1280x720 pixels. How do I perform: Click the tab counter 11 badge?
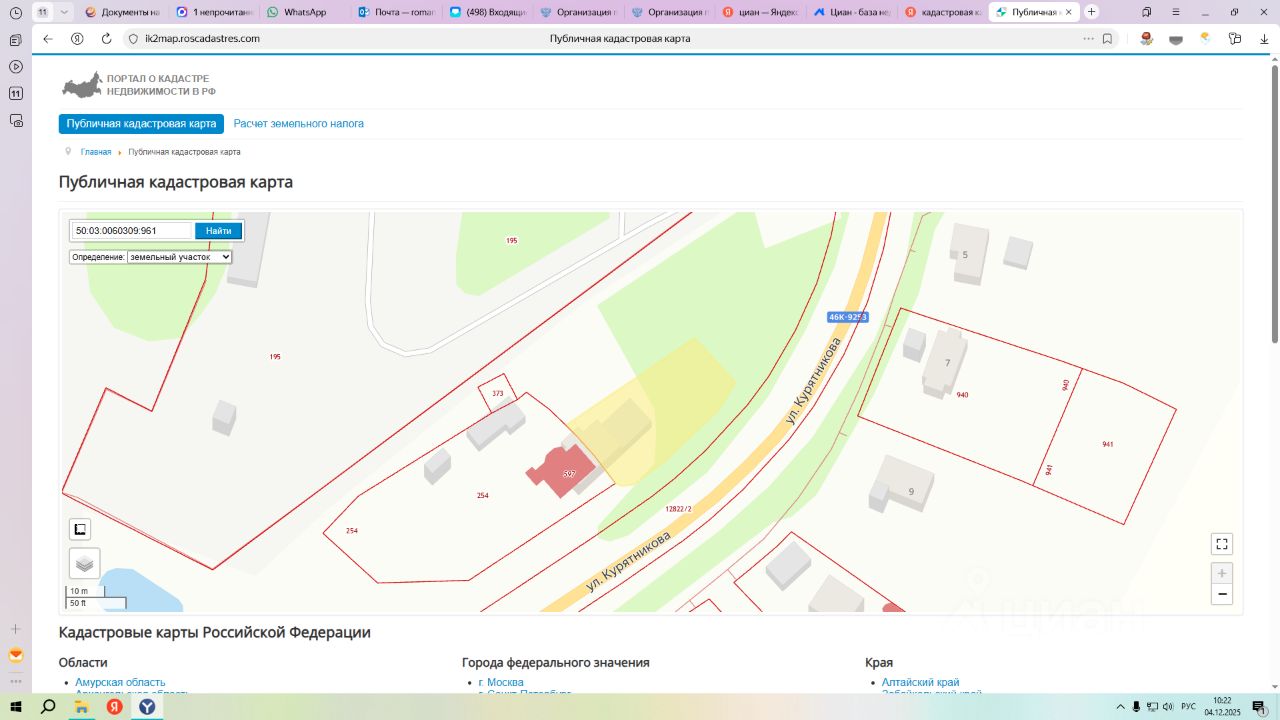tap(43, 12)
